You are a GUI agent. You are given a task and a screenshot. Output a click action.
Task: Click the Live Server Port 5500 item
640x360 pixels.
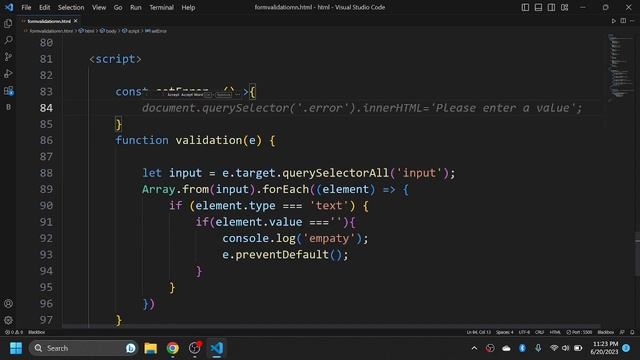click(x=579, y=332)
